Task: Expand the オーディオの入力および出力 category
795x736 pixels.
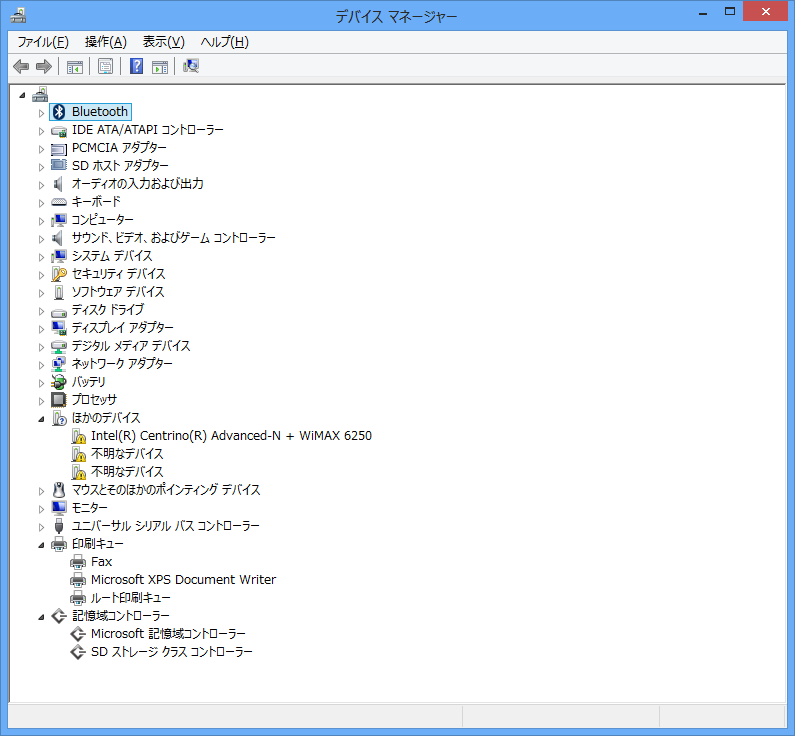Action: point(42,185)
